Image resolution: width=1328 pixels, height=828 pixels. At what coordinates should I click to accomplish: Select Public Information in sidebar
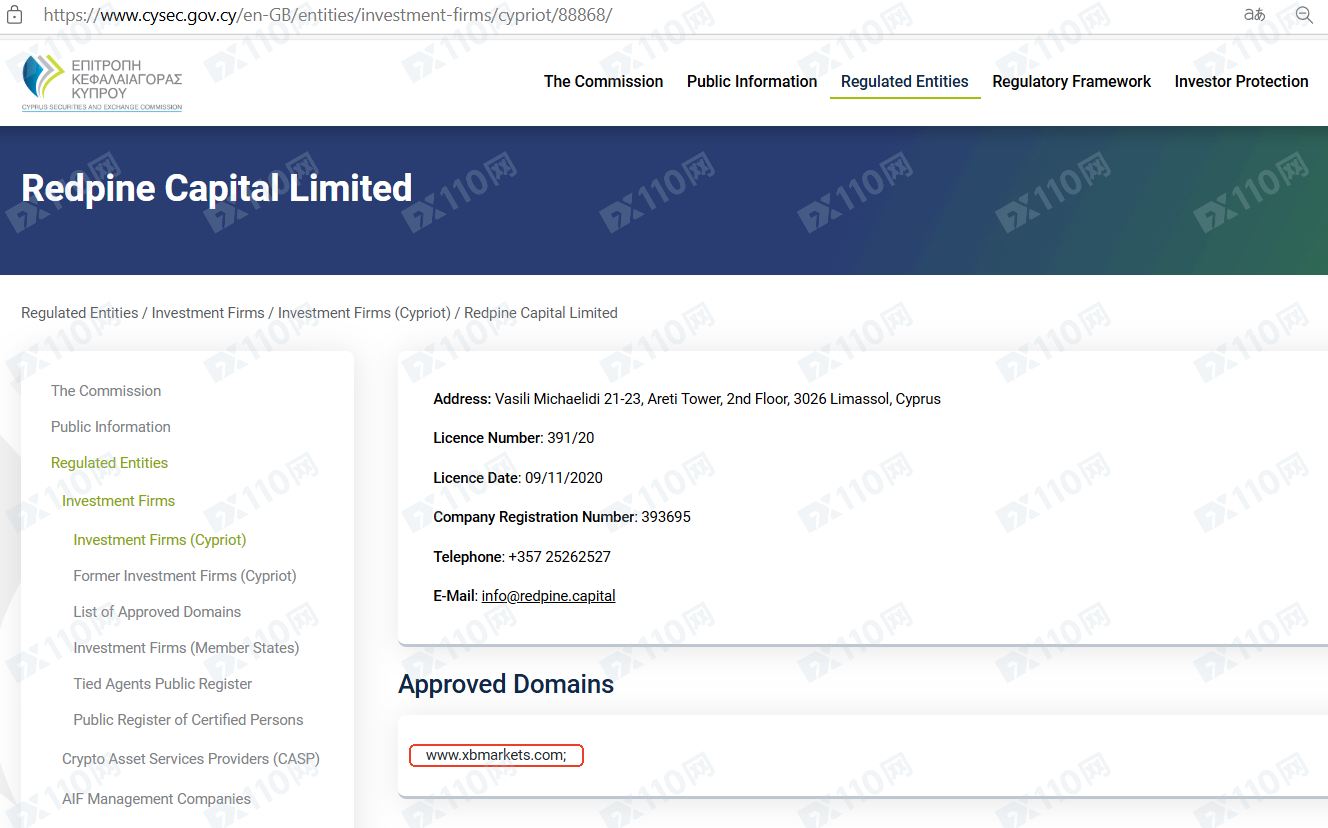coord(111,427)
